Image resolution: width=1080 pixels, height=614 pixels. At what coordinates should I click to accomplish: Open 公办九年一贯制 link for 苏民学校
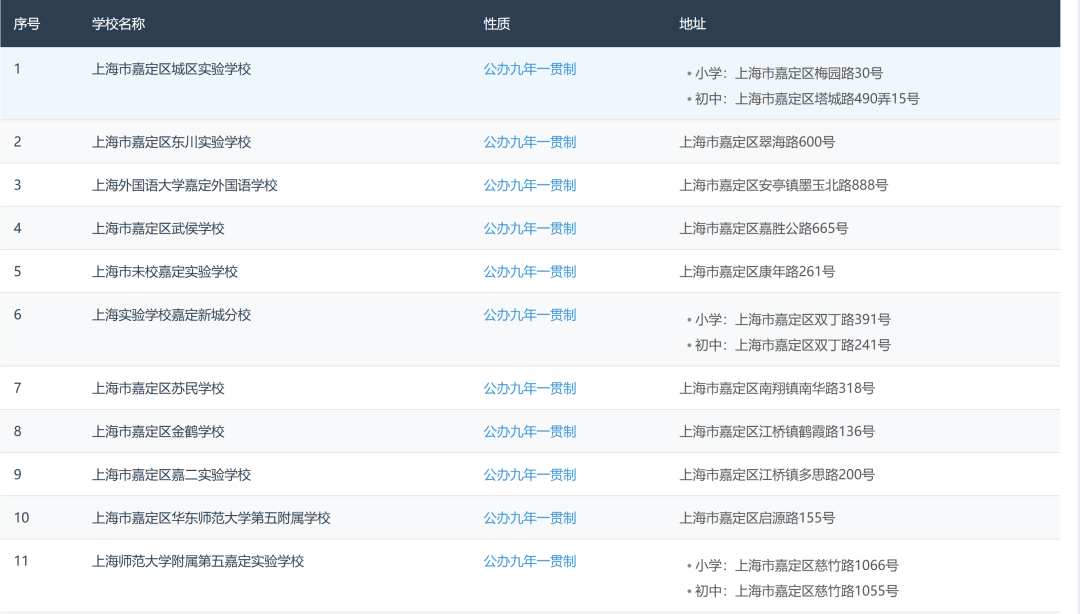[530, 389]
